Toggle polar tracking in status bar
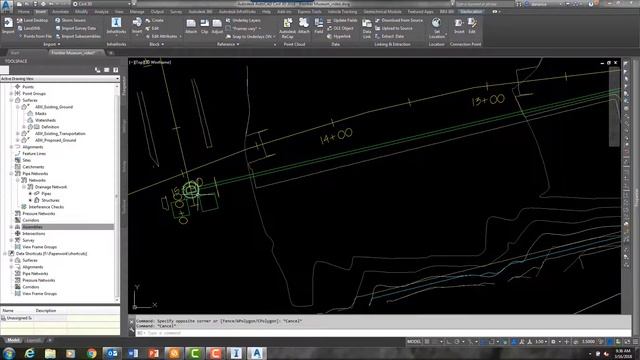 (458, 342)
